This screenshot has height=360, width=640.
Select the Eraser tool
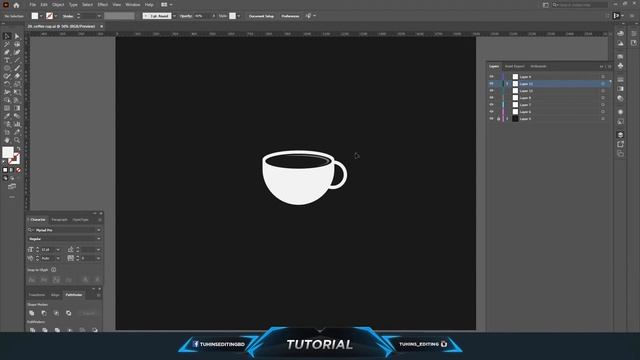[17, 76]
